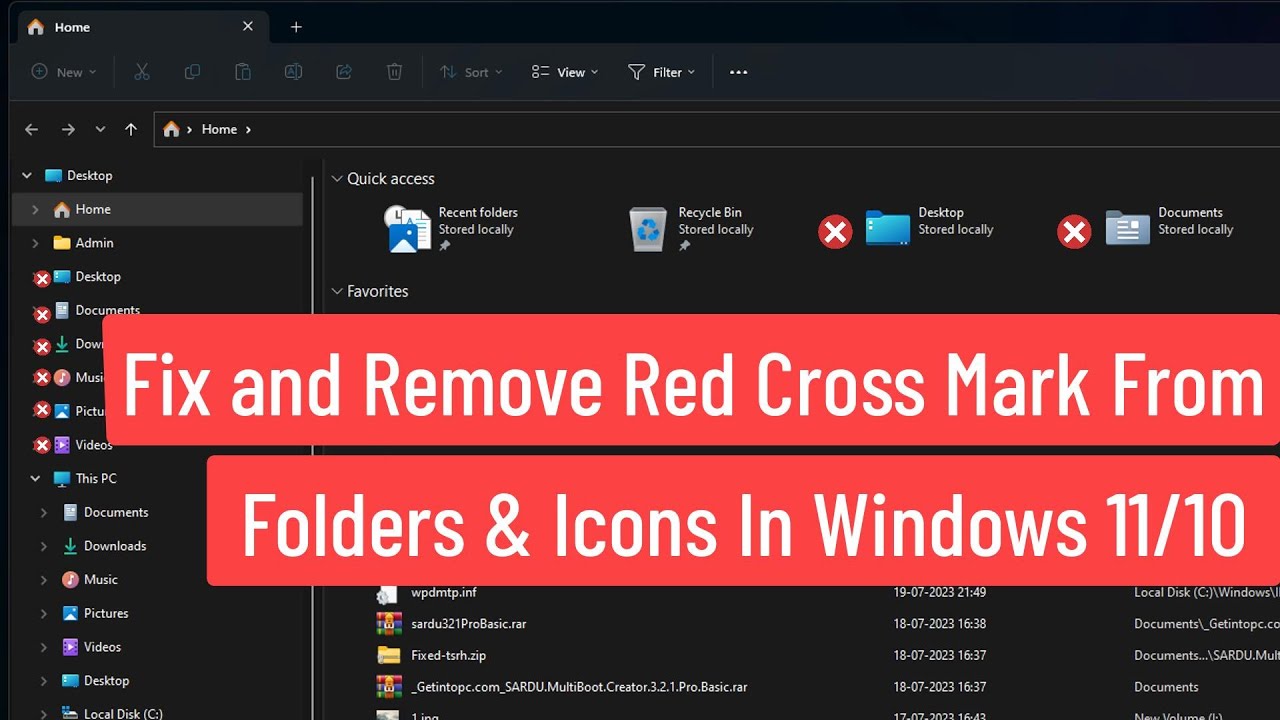This screenshot has width=1280, height=720.
Task: Open Recycle Bin in Quick access
Action: pos(690,228)
